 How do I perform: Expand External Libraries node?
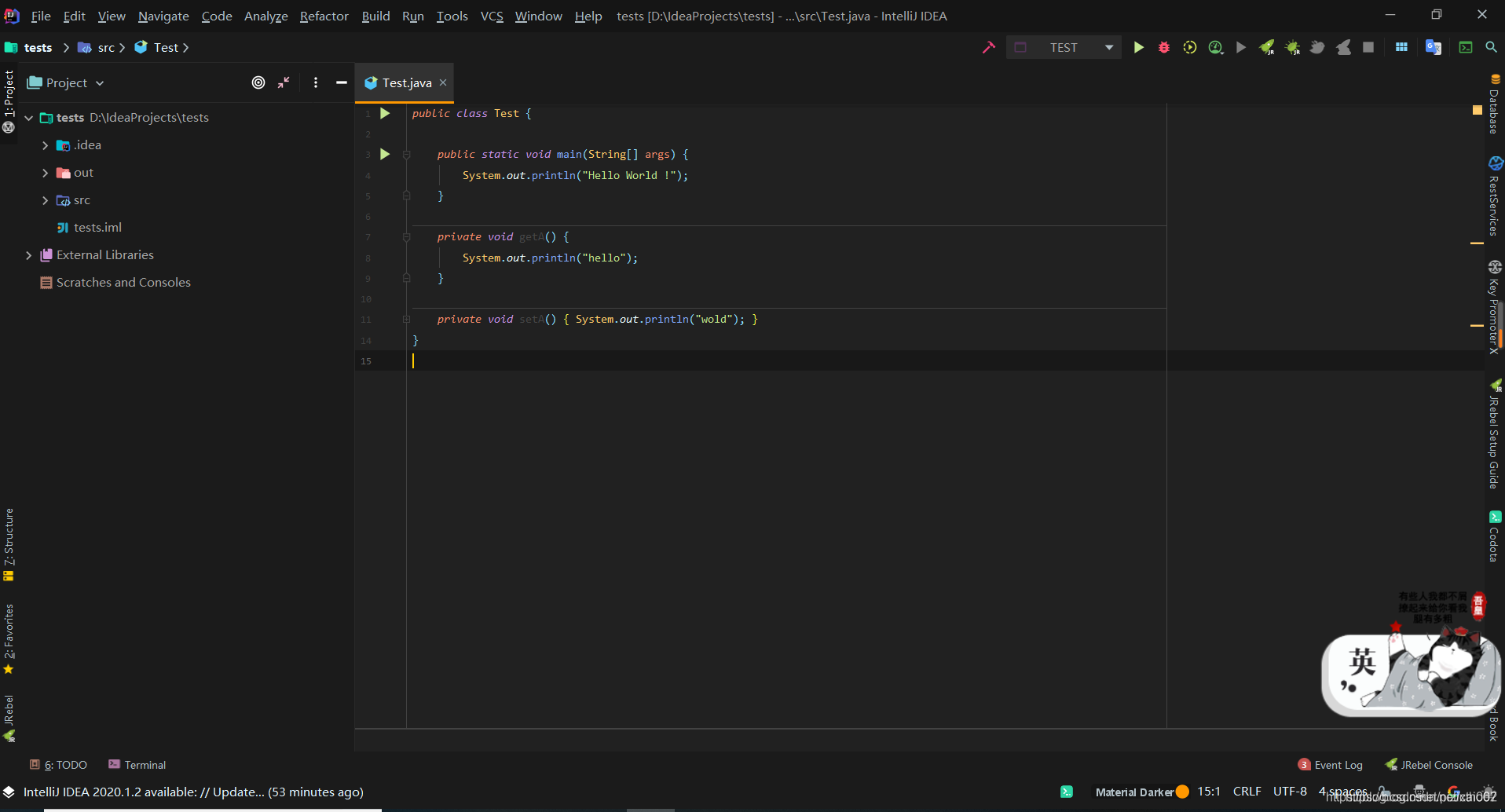[29, 255]
